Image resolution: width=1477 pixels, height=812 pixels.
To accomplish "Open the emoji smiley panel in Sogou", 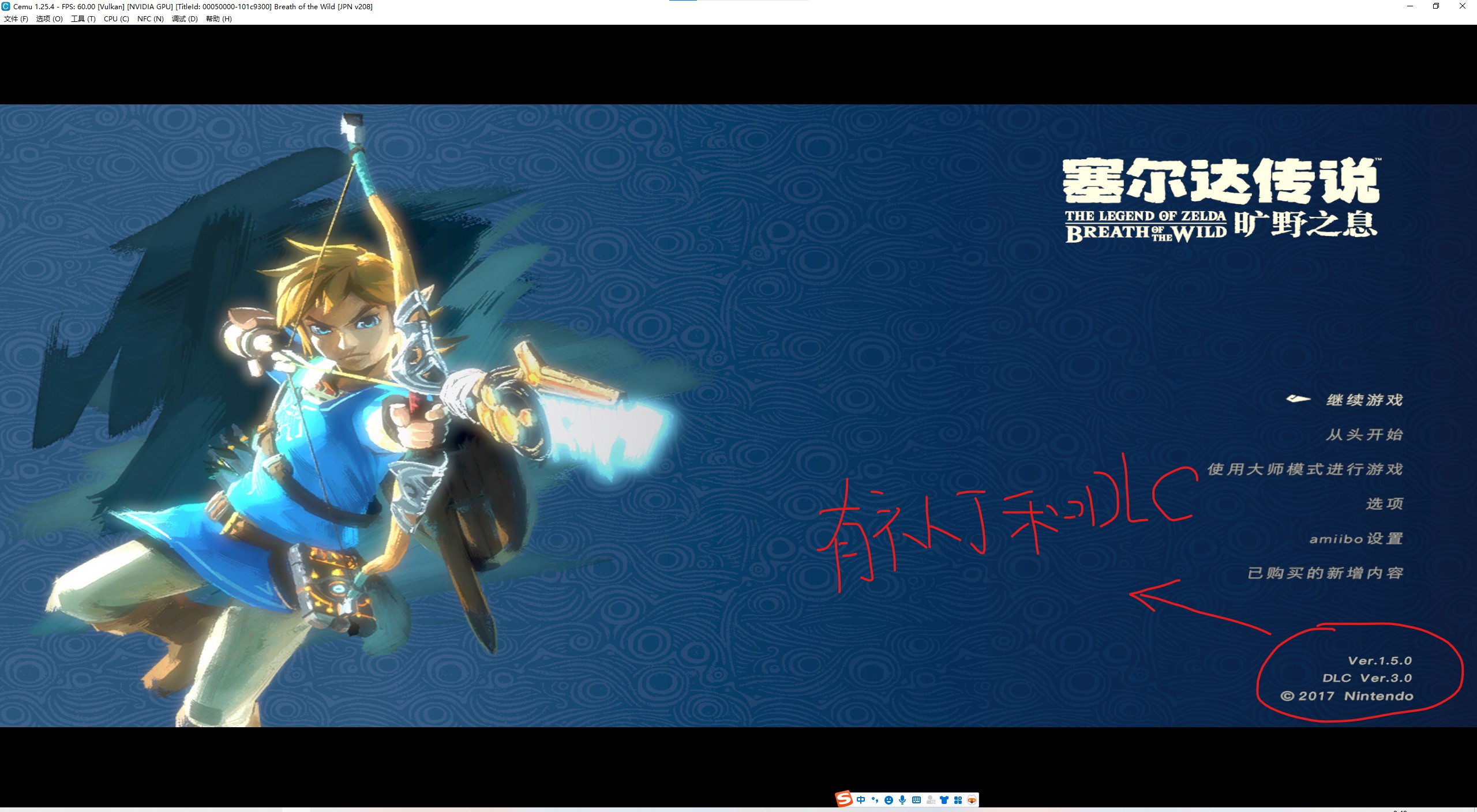I will 889,800.
